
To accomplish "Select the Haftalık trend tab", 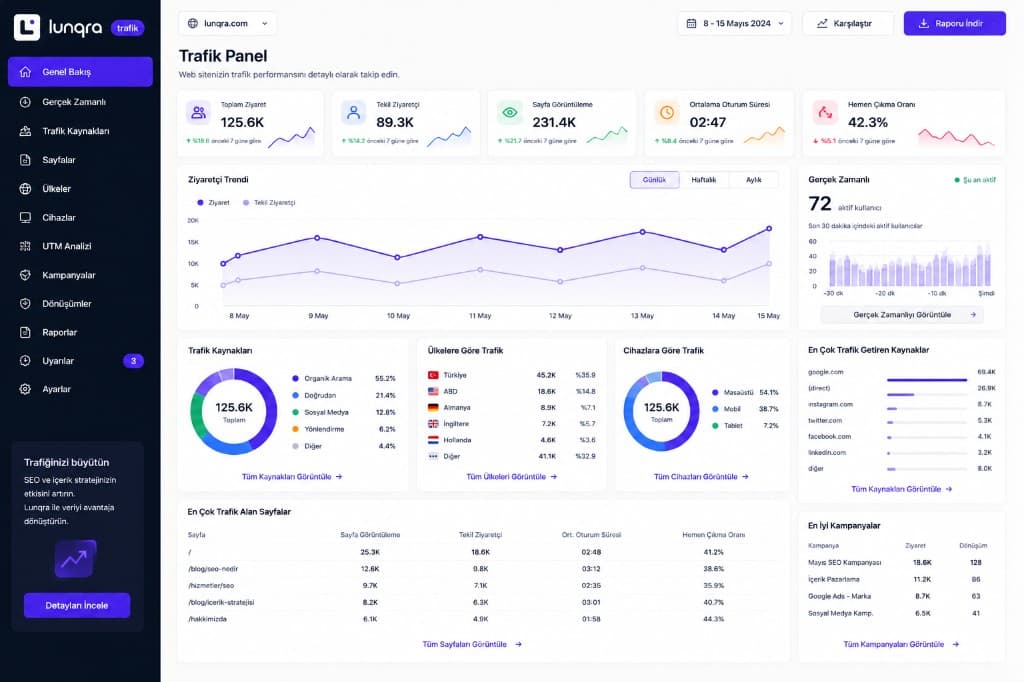I will pyautogui.click(x=704, y=180).
